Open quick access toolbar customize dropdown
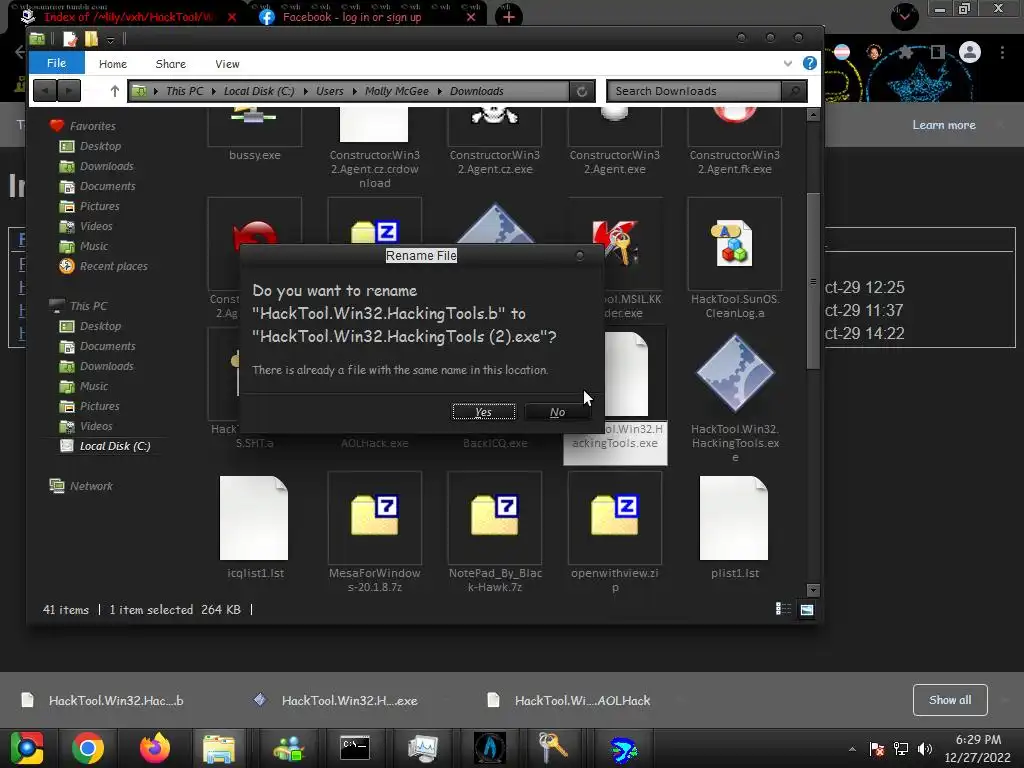Screen dimensions: 1024x768 tap(110, 40)
